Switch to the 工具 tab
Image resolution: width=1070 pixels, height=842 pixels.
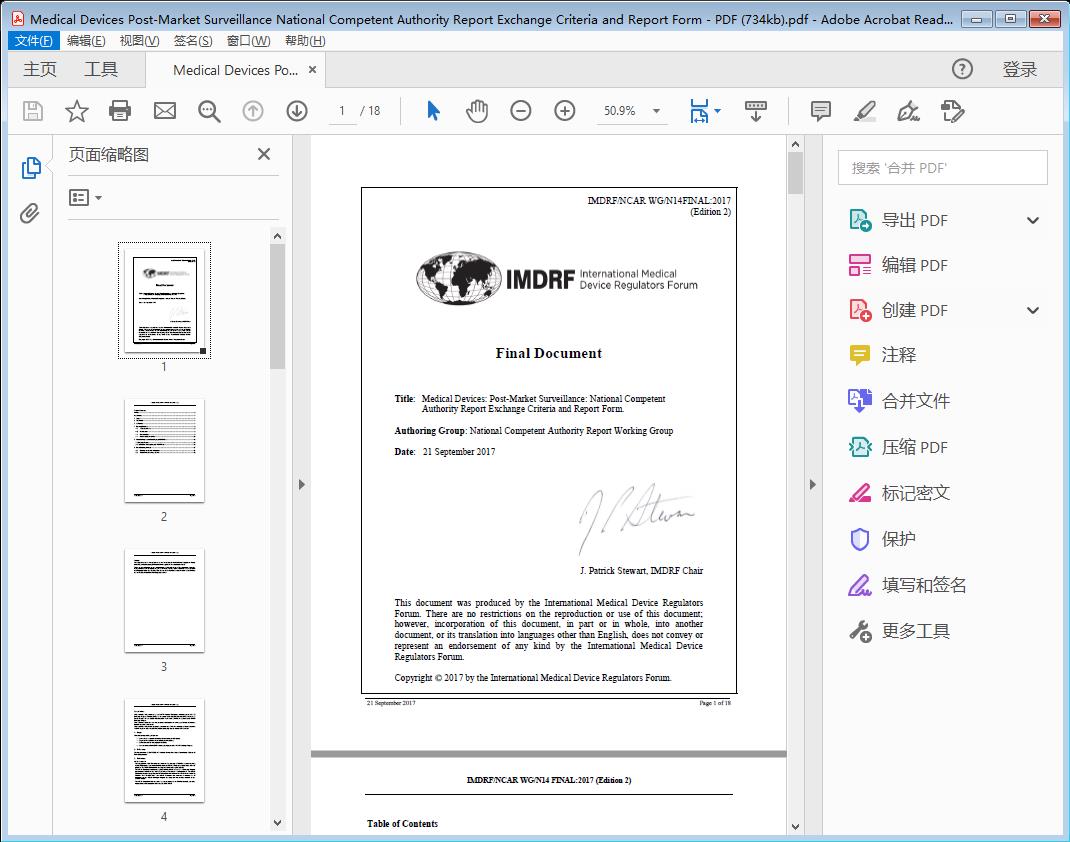(x=101, y=70)
